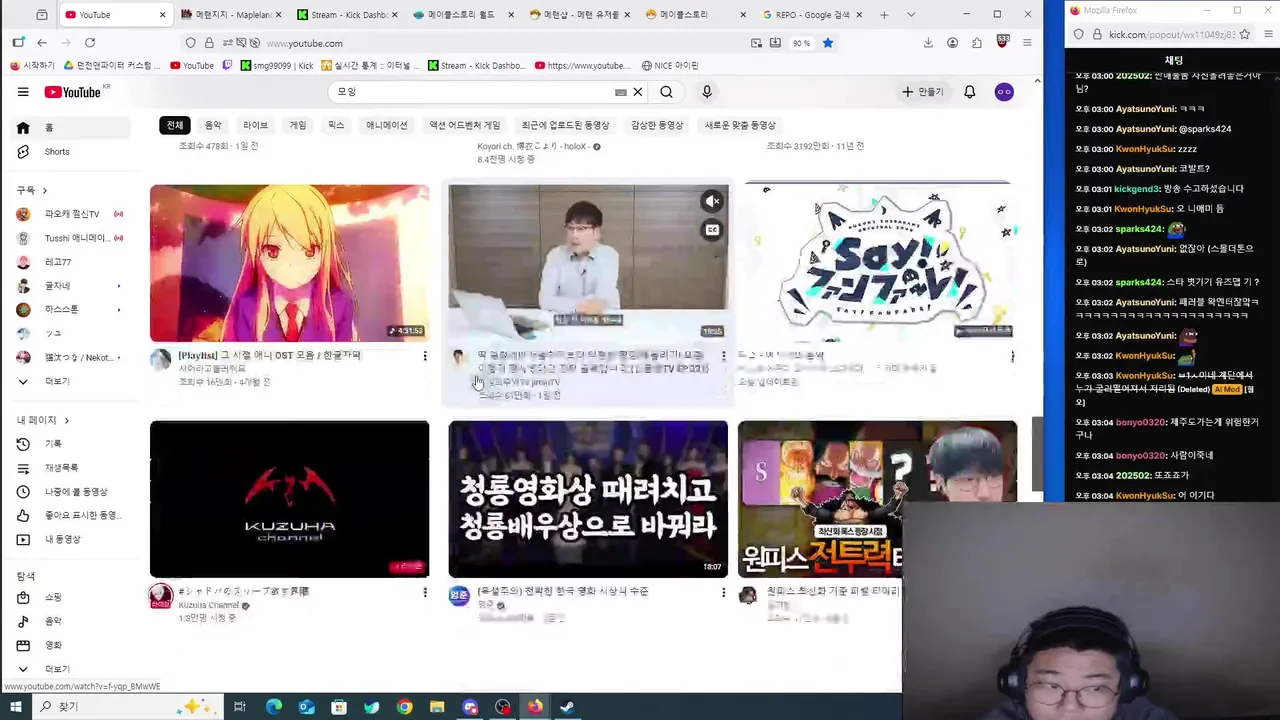
Task: Open the 레고77 subscription channel
Action: point(70,262)
